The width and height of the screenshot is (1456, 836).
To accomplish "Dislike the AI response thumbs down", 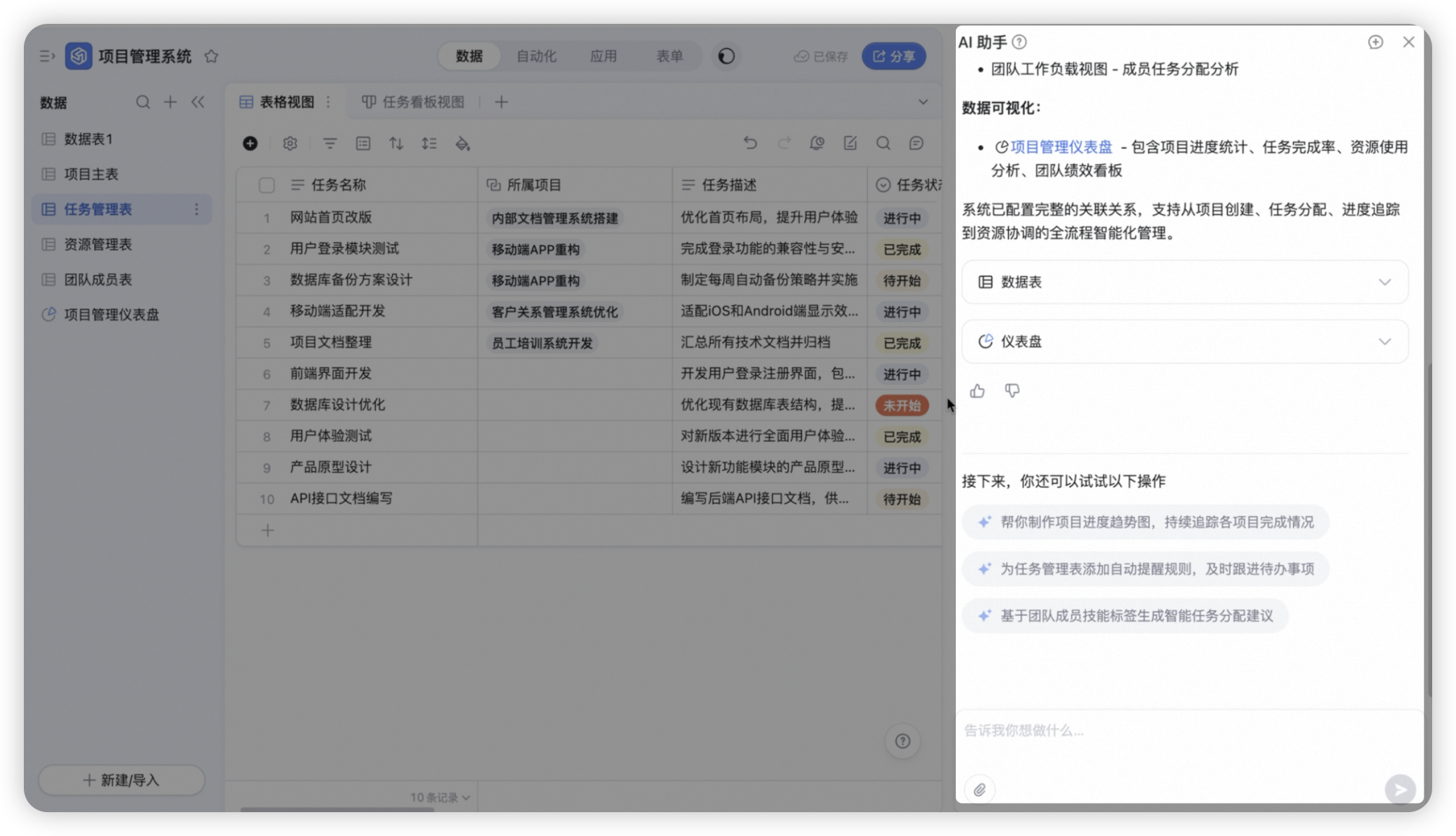I will (1012, 391).
